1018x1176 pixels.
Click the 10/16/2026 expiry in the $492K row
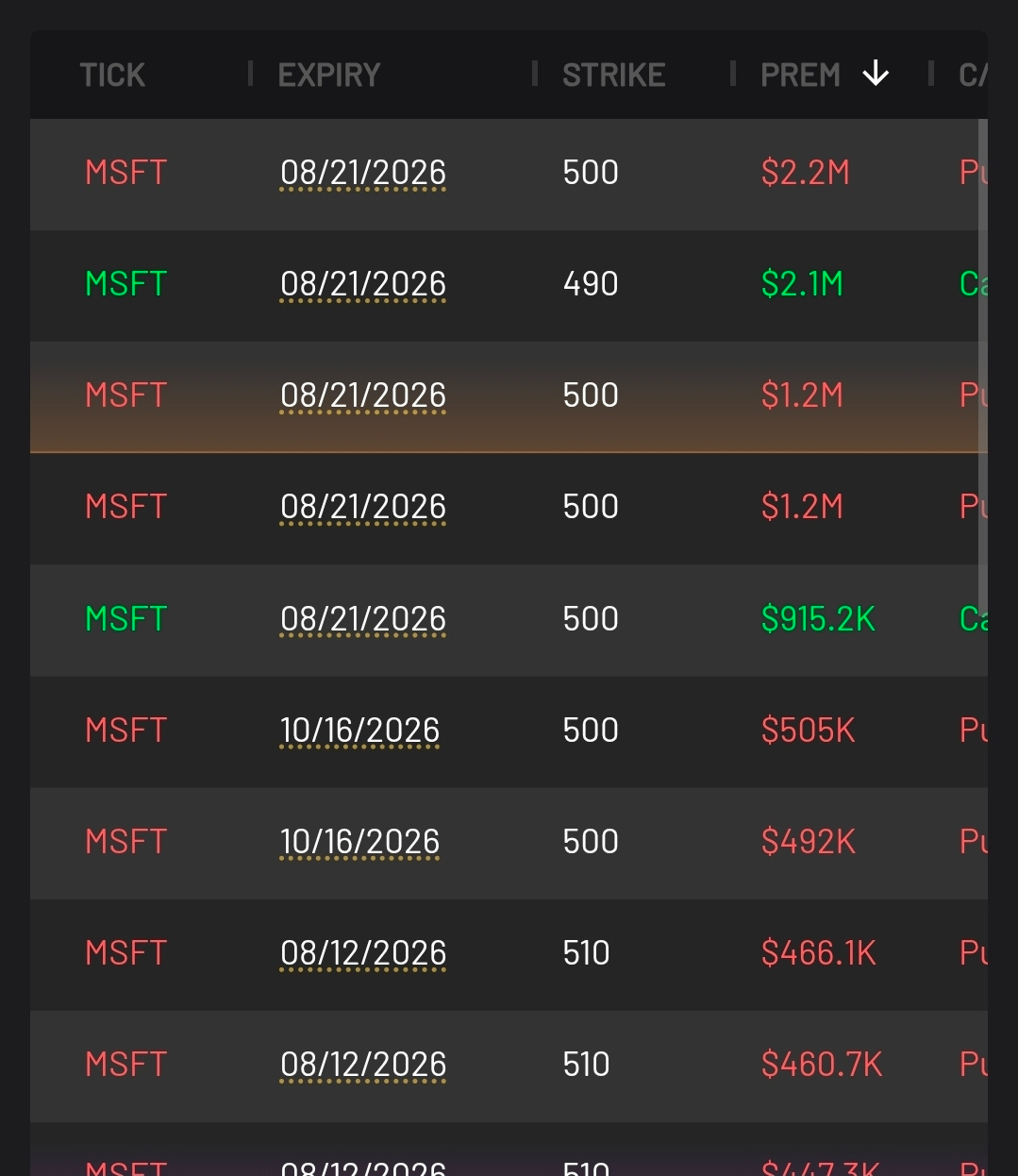(x=360, y=842)
